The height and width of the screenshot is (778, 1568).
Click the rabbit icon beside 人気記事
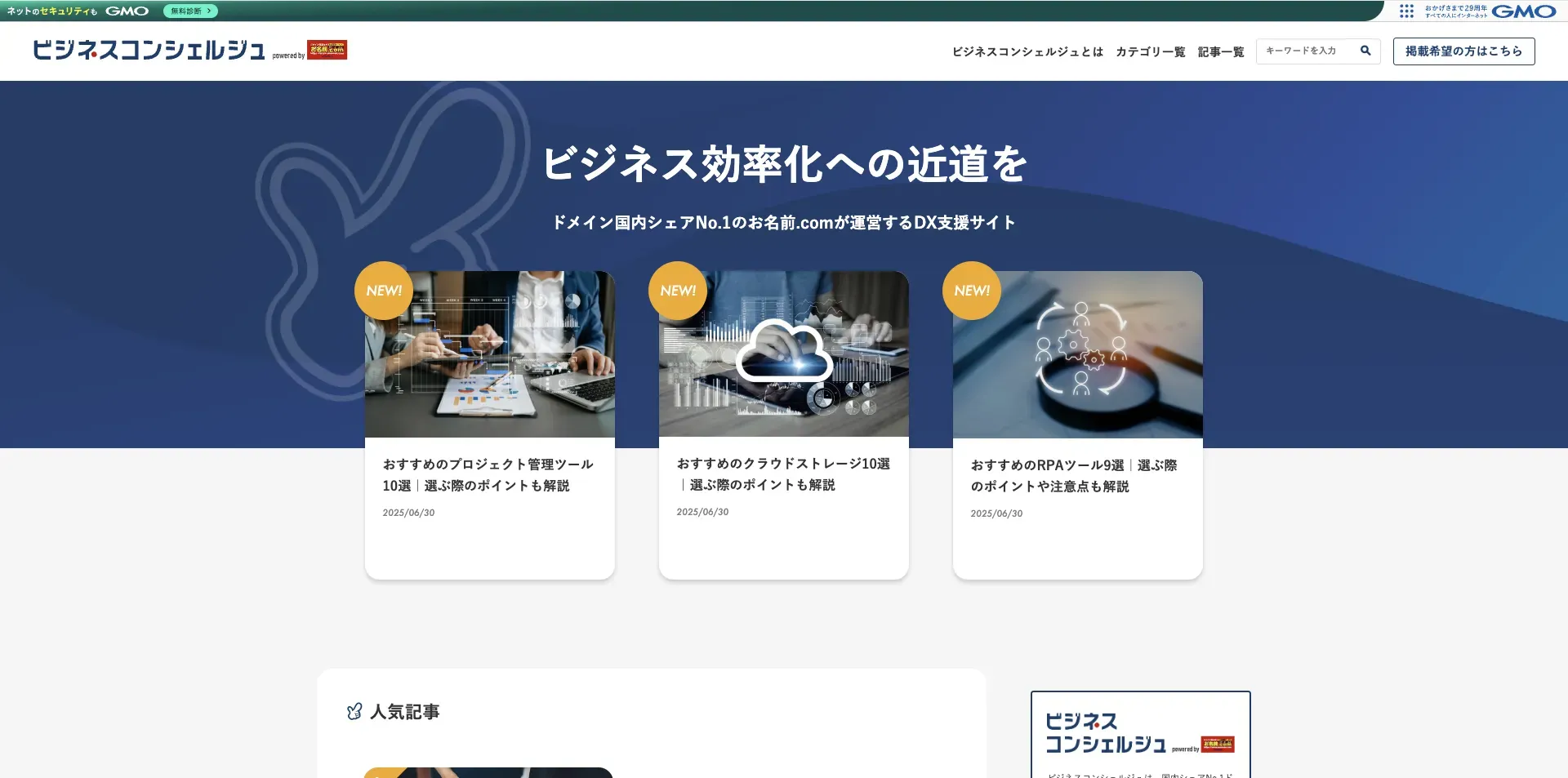[354, 712]
